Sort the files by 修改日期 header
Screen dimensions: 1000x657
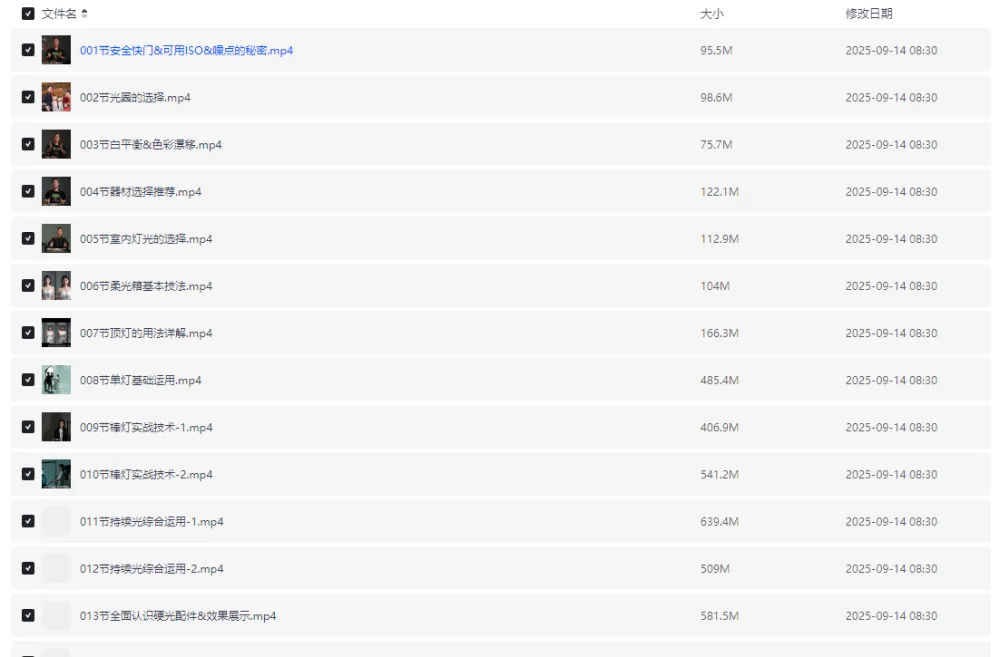coord(868,14)
